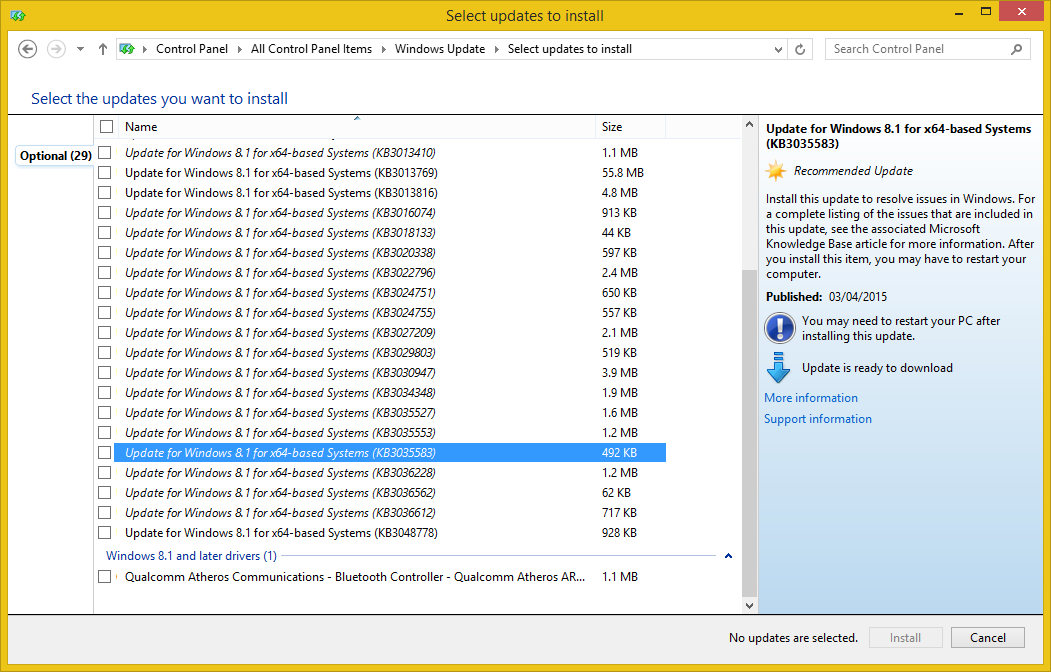This screenshot has width=1051, height=672.
Task: Click the search magnifier icon
Action: pyautogui.click(x=1016, y=49)
